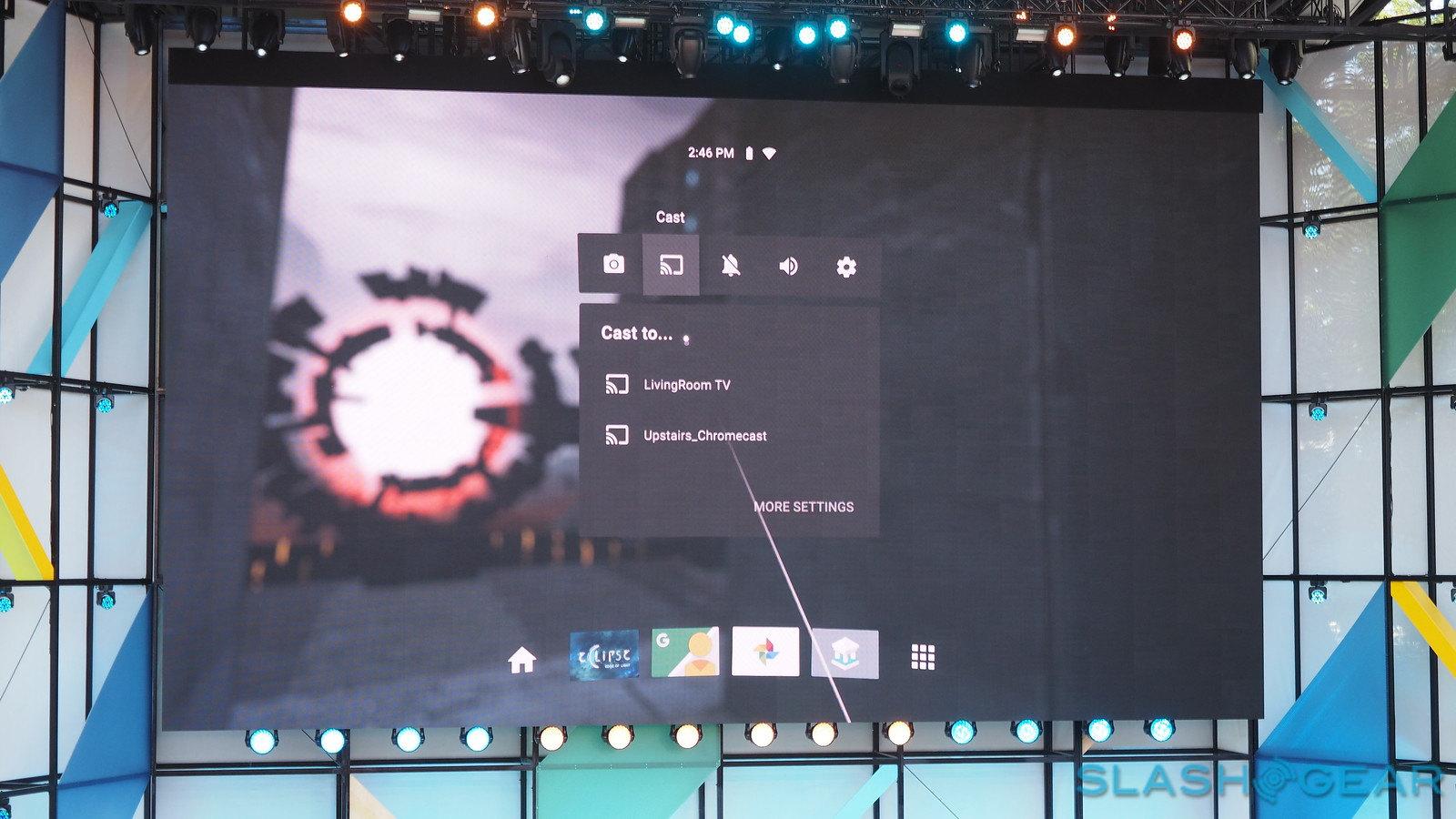Expand the all apps grid
Screen dimensions: 1456x819
pos(923,657)
